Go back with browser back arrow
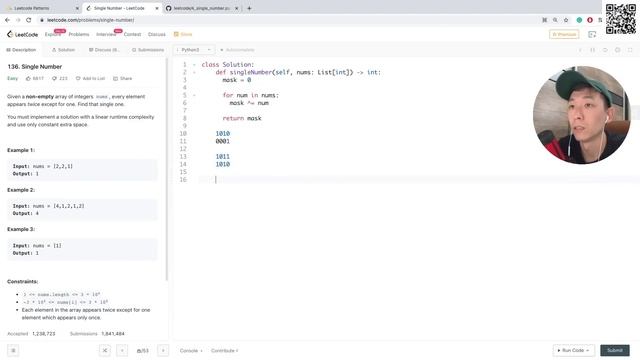Screen dimensions: 640x360 [x=7, y=20]
